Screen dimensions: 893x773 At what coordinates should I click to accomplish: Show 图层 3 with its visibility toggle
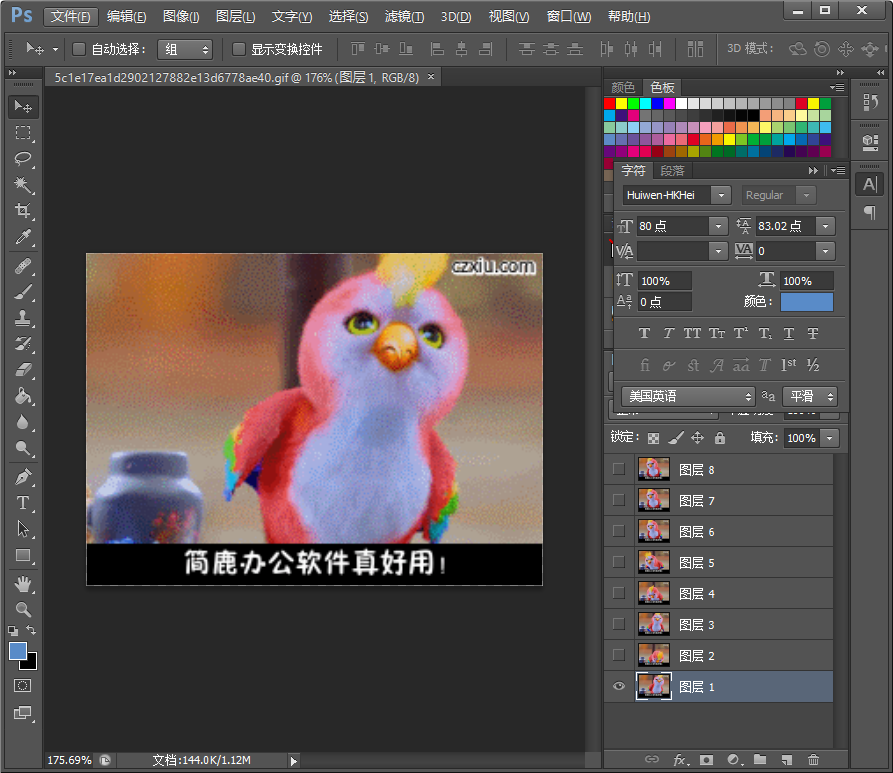point(618,624)
